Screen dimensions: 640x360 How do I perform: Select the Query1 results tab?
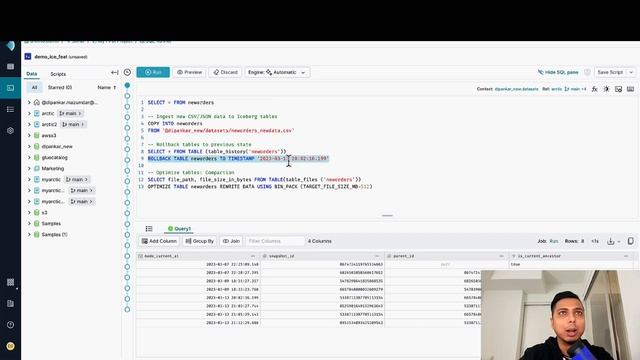(x=179, y=229)
